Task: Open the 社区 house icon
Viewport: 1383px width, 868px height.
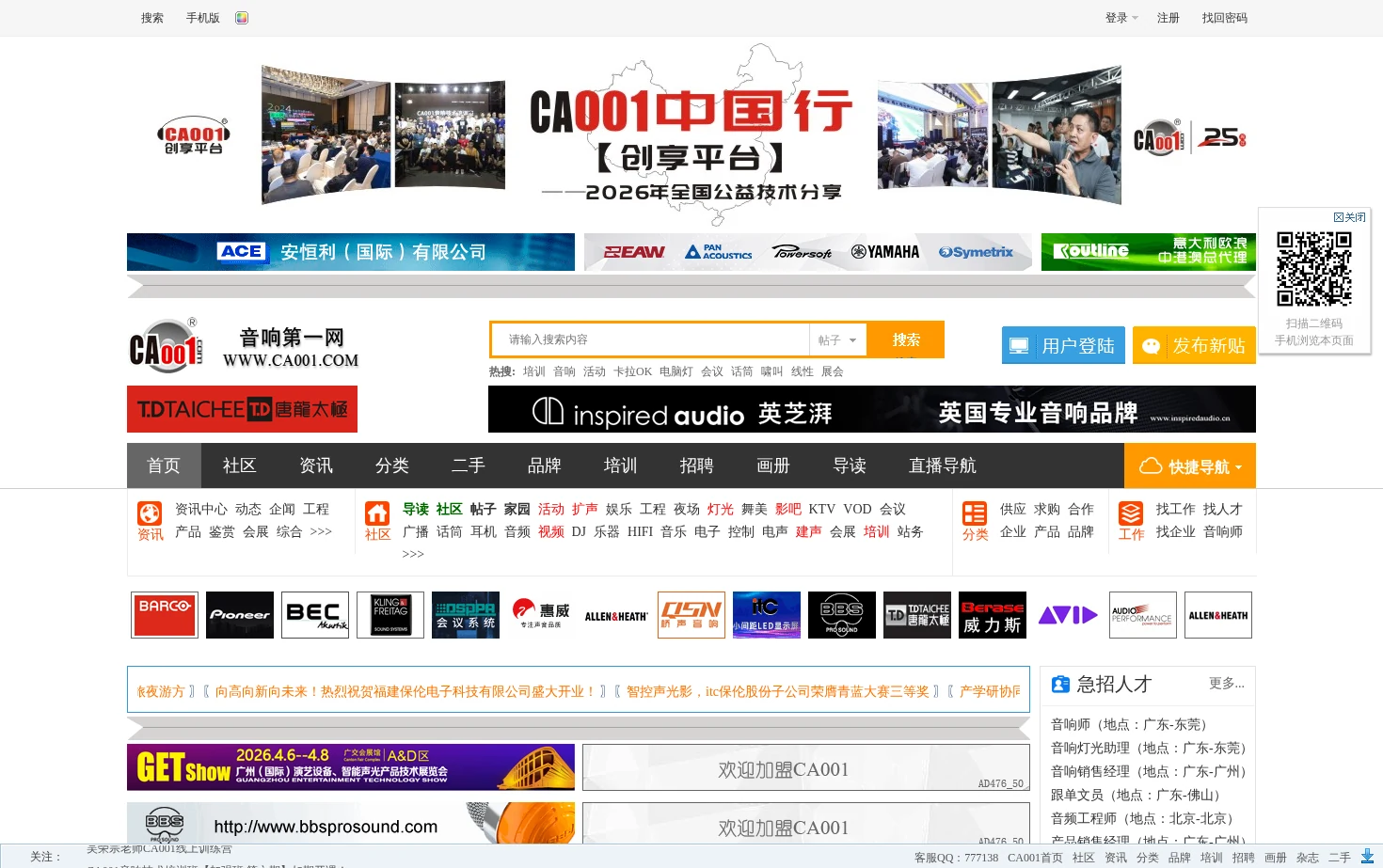Action: click(377, 513)
